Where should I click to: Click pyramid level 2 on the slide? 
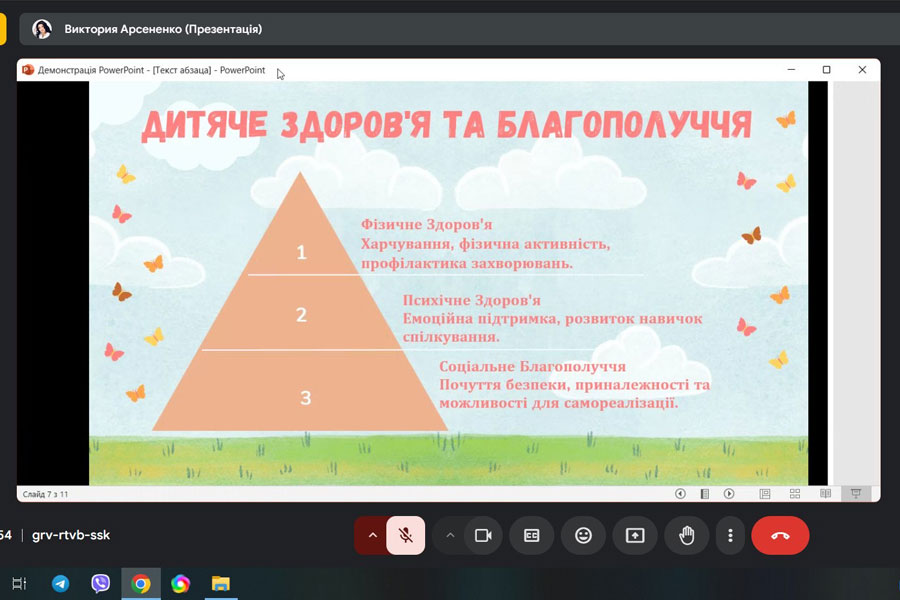tap(301, 314)
